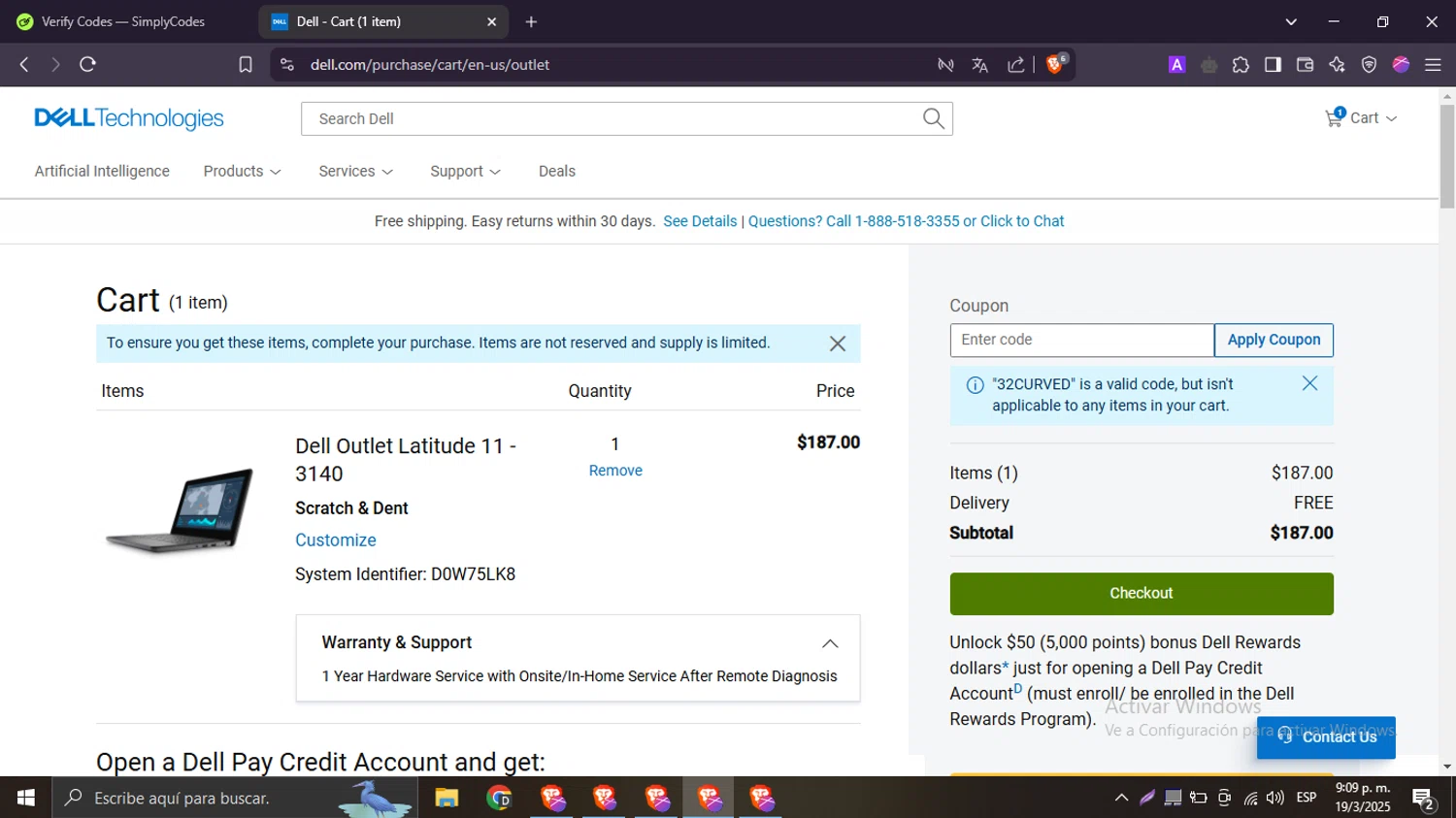1456x818 pixels.
Task: Click the battery power tray icon
Action: click(1199, 798)
